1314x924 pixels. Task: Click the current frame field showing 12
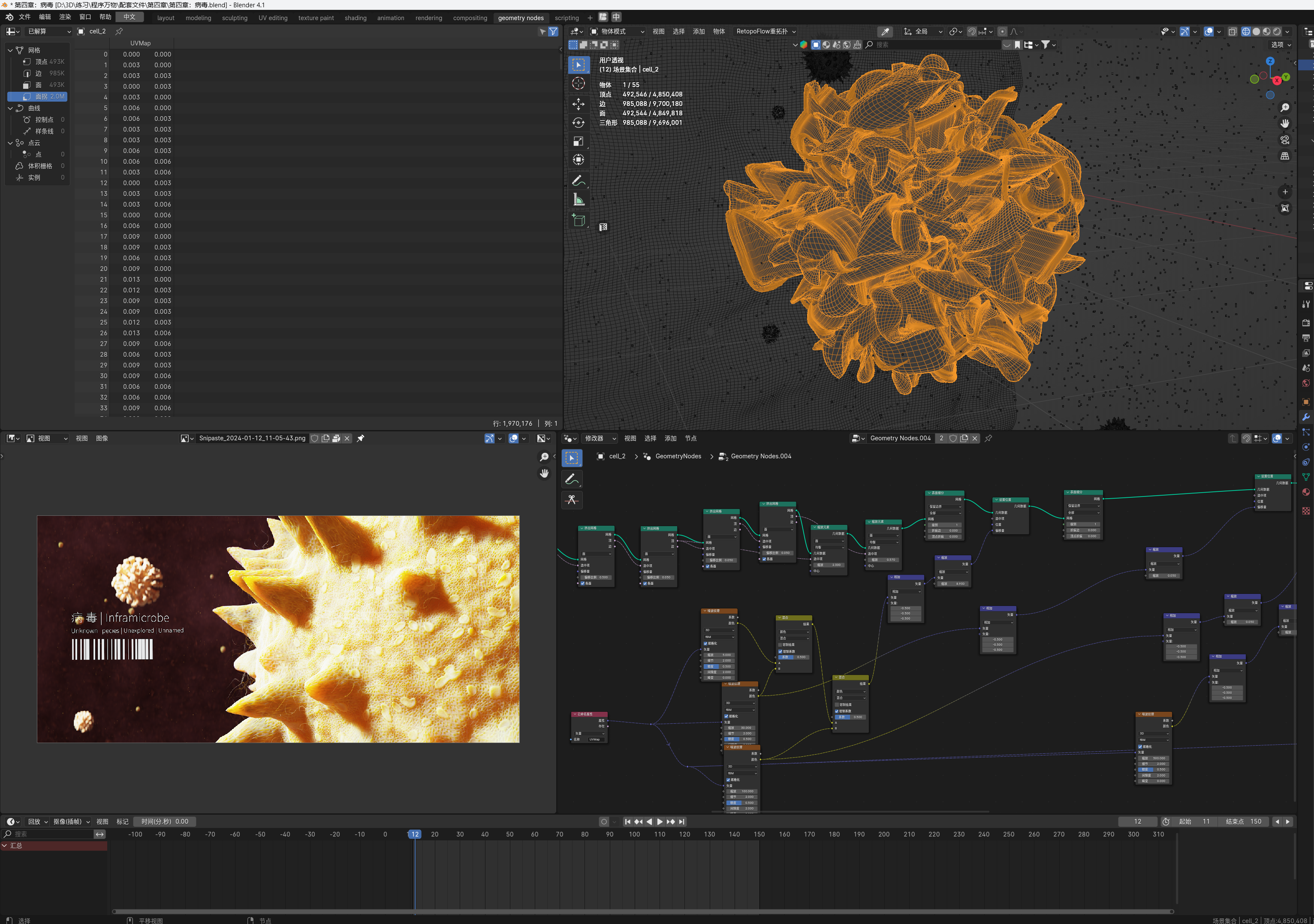(x=1138, y=822)
